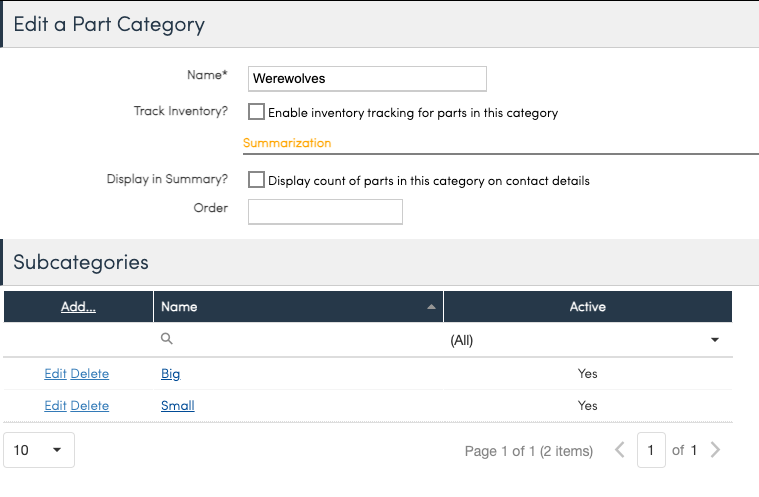Image resolution: width=759 pixels, height=497 pixels.
Task: Go to next page arrow
Action: 715,451
